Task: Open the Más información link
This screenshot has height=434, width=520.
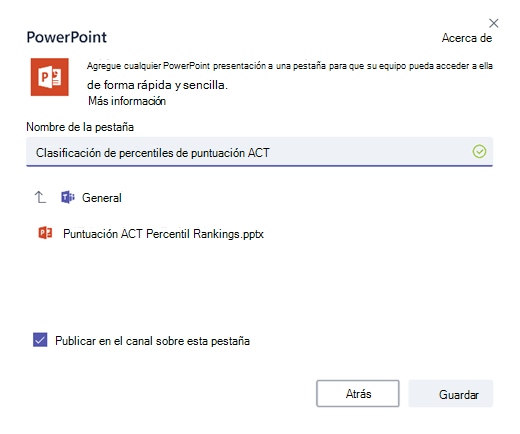Action: pyautogui.click(x=127, y=101)
